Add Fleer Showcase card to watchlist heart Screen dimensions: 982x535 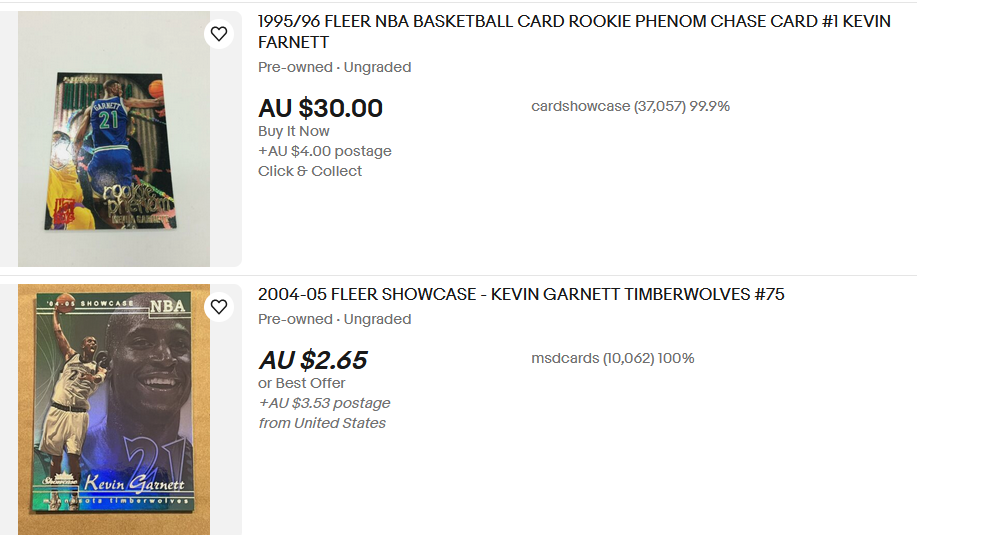click(219, 307)
